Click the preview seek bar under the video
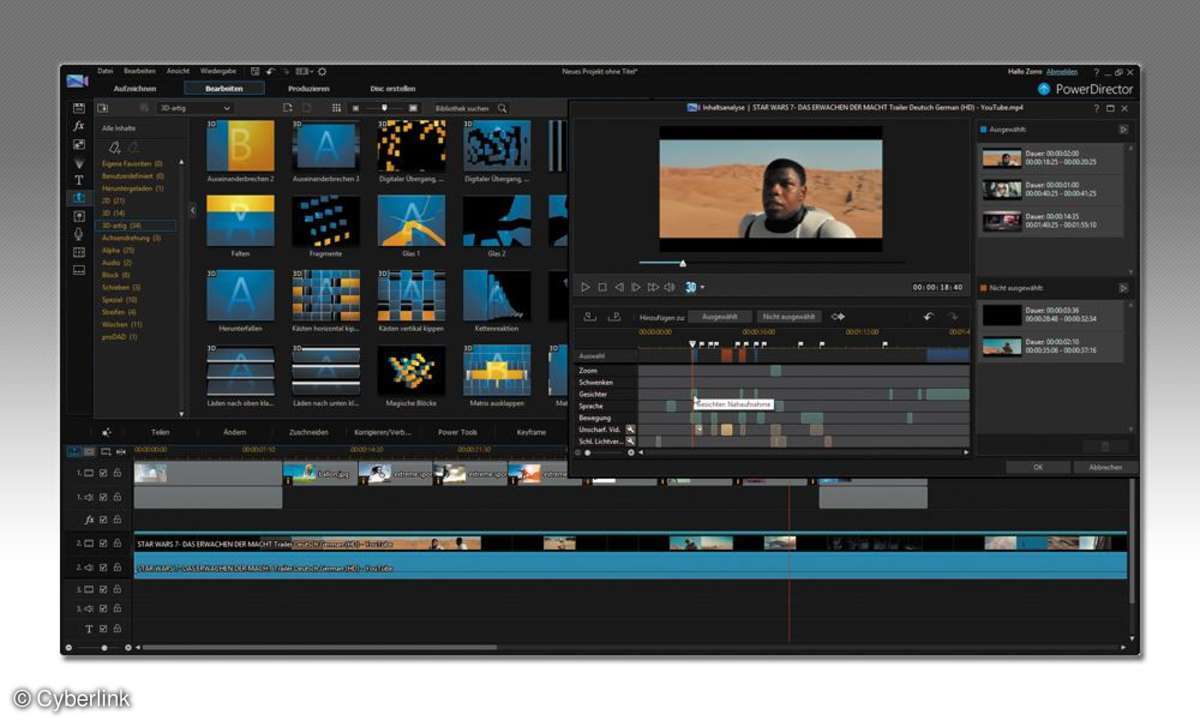This screenshot has width=1200, height=720. pos(772,263)
